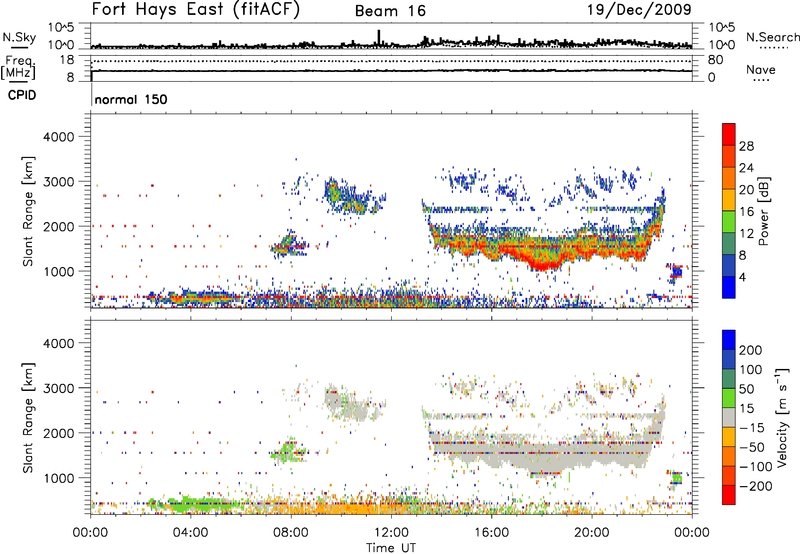The width and height of the screenshot is (800, 554).
Task: Click '4000' on the Velocity panel range axis
Action: [58, 343]
